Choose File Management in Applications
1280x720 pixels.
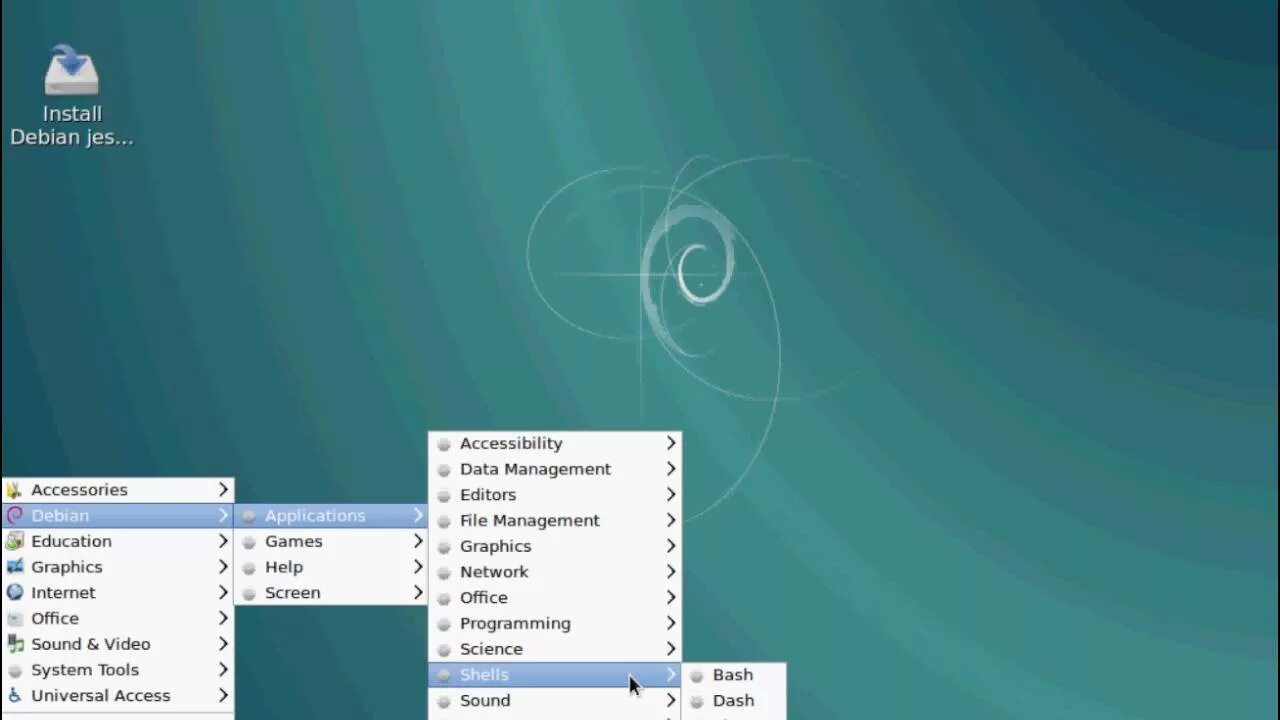coord(555,521)
